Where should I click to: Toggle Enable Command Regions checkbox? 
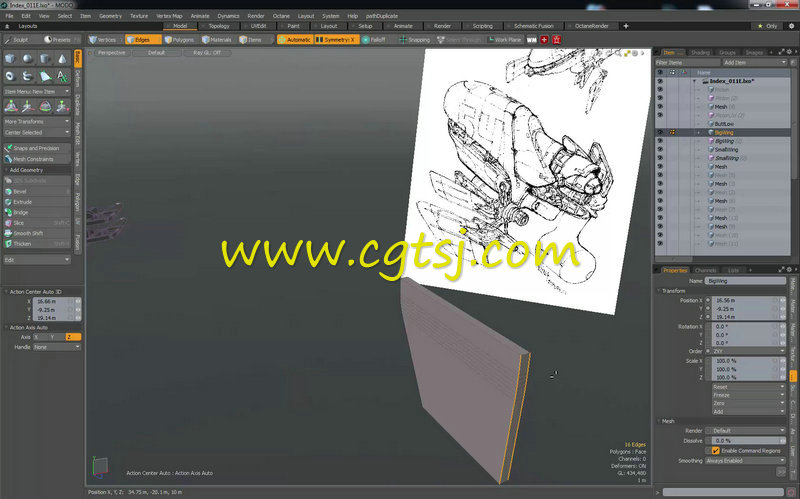[x=716, y=451]
